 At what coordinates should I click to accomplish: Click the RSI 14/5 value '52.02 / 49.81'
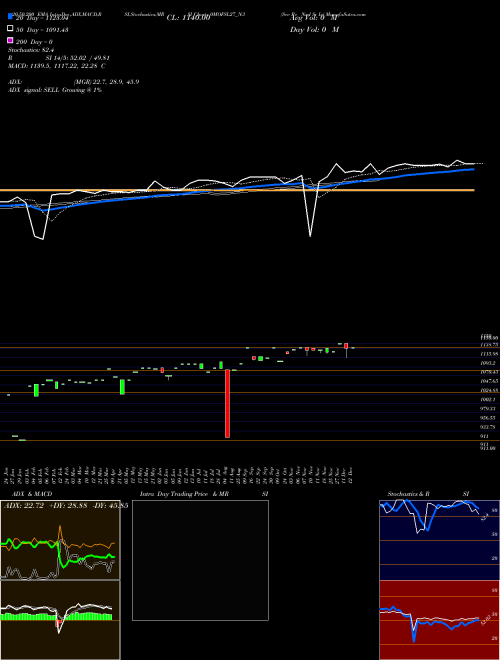click(88, 58)
